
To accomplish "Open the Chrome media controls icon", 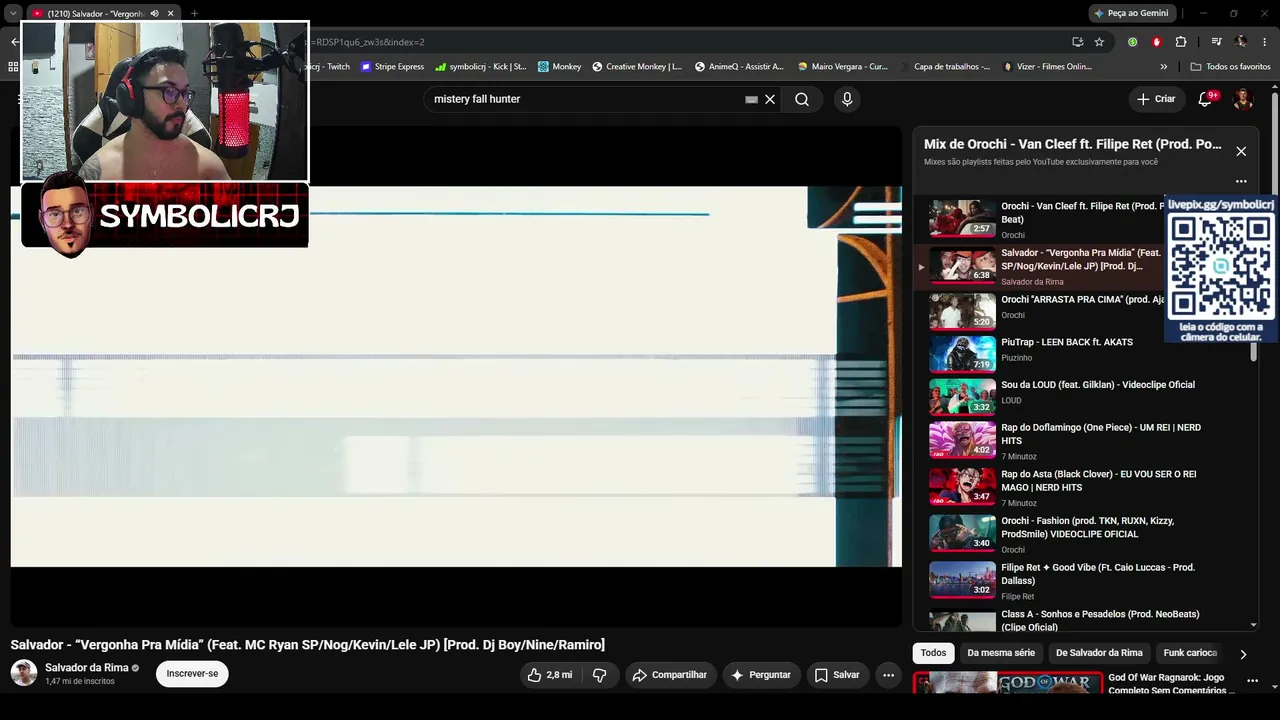I will (x=1216, y=42).
